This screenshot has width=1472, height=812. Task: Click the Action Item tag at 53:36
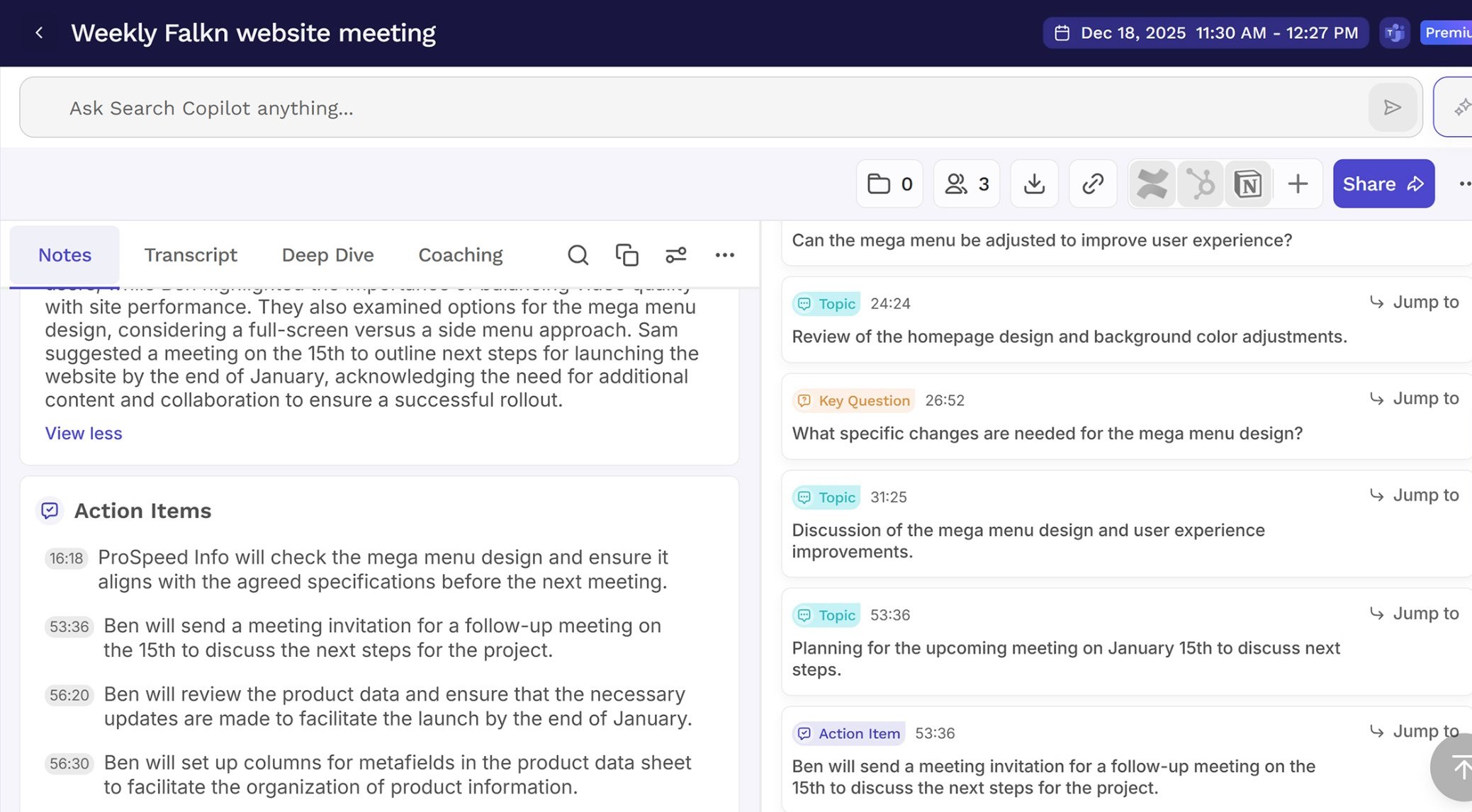point(848,733)
